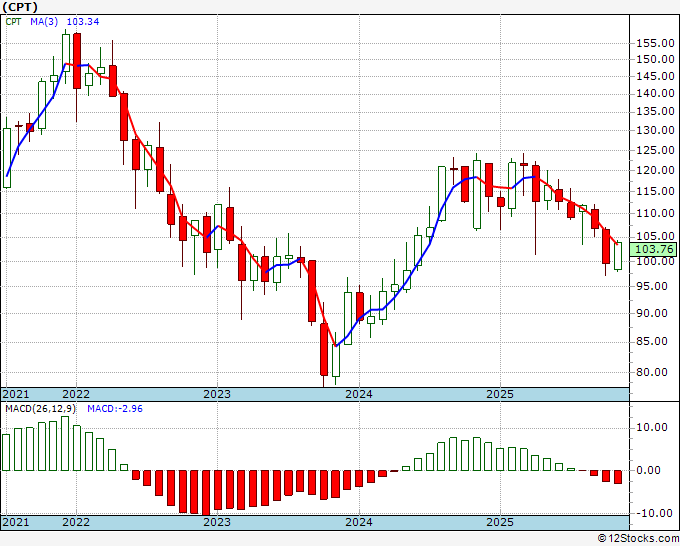The image size is (680, 546).
Task: Click the 2024 label on MACD panel axis
Action: coord(359,522)
